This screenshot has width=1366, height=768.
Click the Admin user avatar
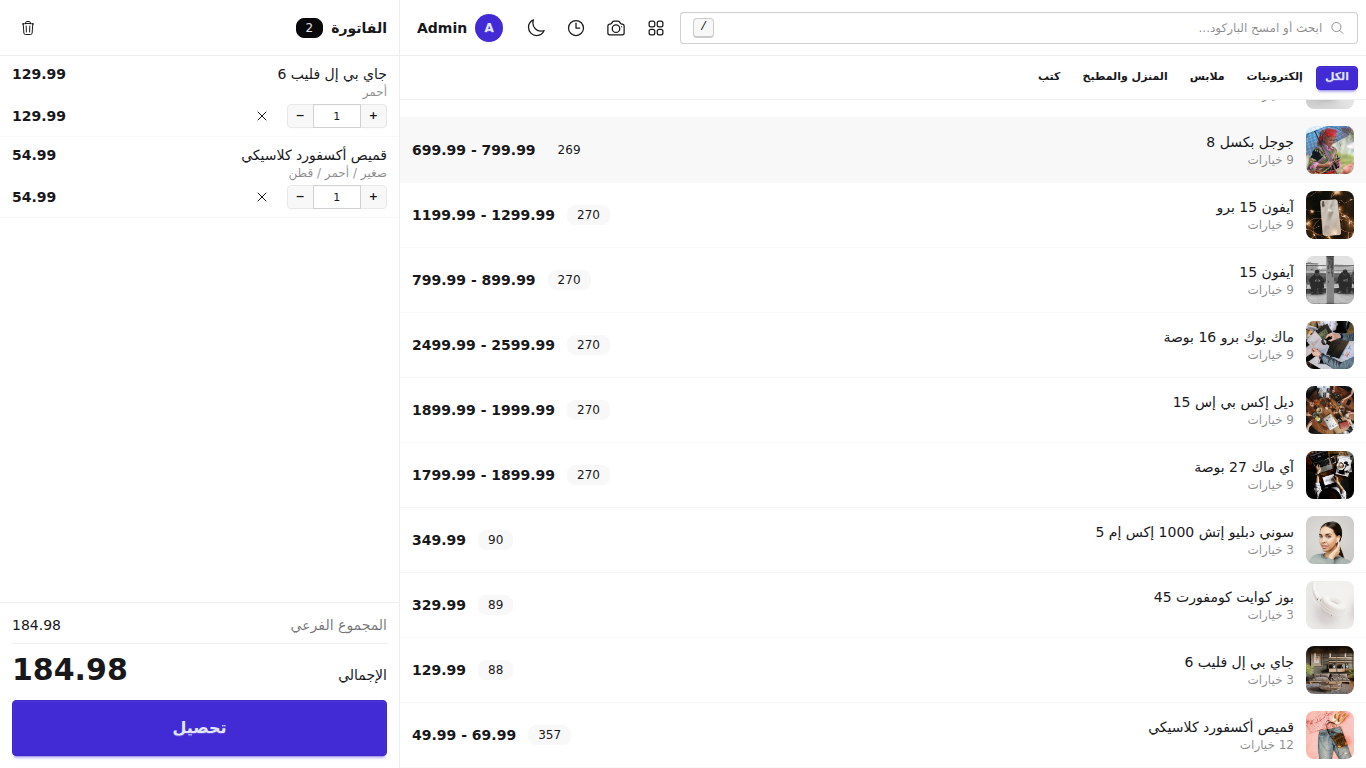click(x=489, y=28)
